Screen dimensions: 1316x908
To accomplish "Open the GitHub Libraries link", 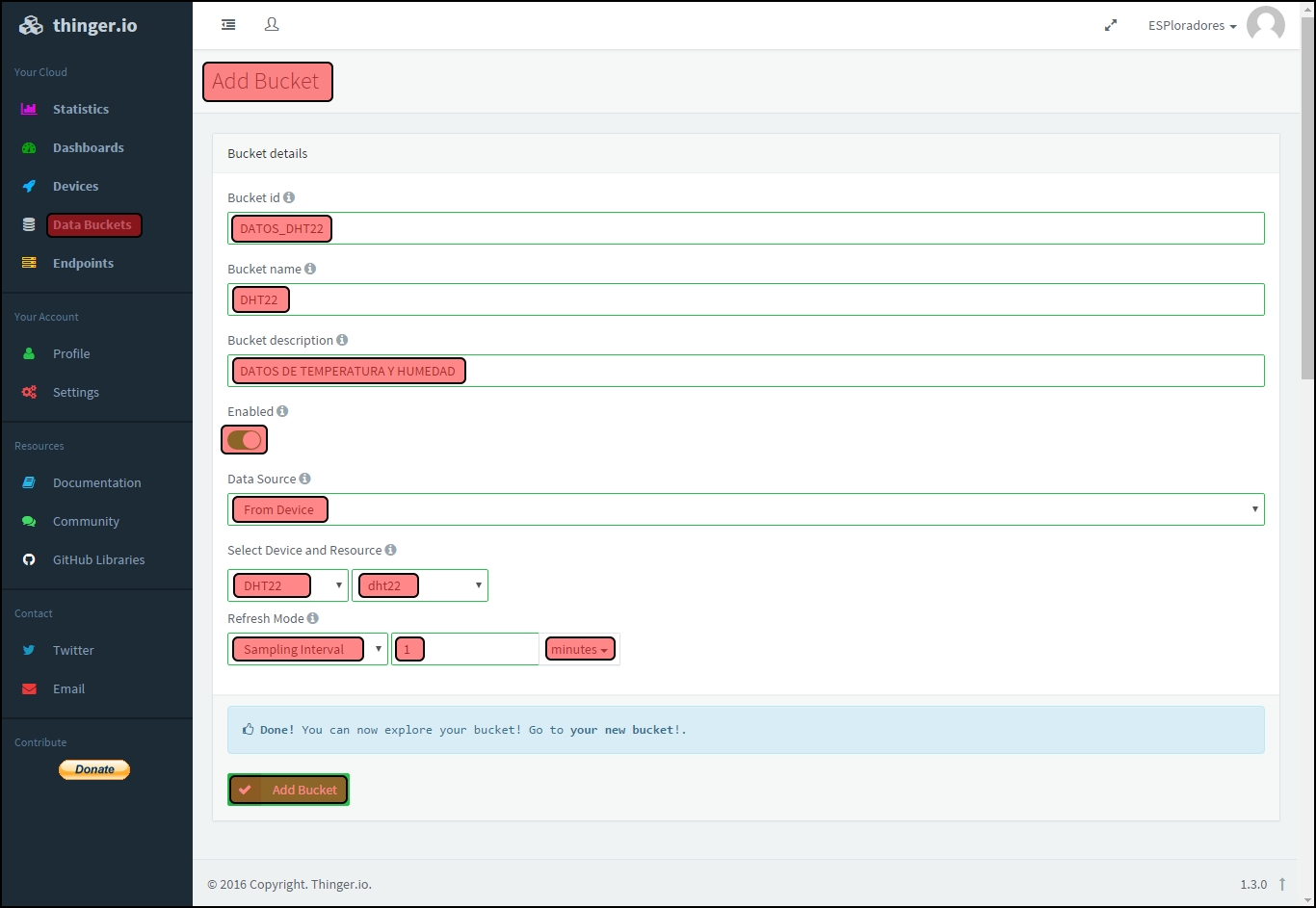I will coord(99,559).
